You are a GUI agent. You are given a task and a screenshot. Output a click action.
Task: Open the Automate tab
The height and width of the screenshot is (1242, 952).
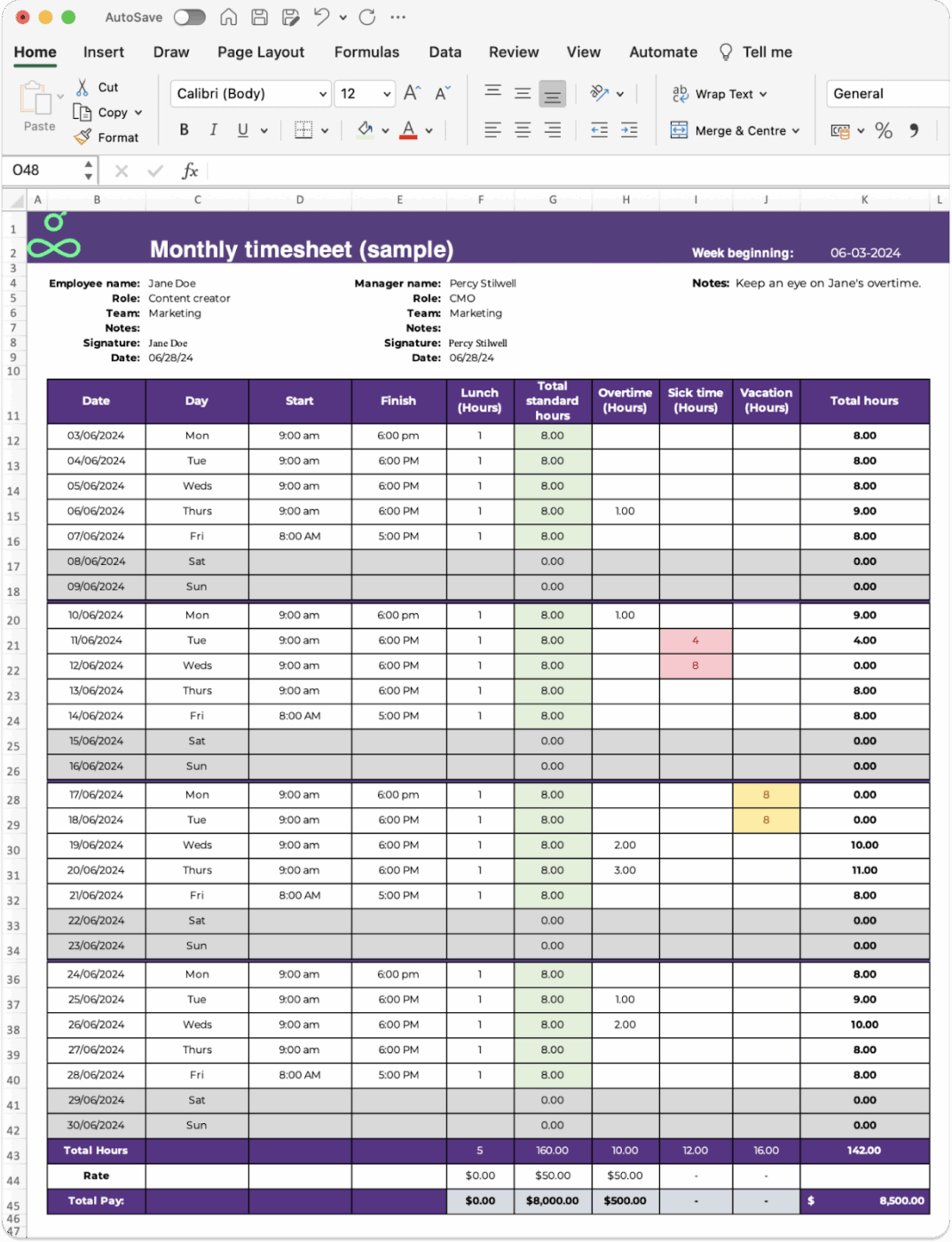[x=663, y=52]
